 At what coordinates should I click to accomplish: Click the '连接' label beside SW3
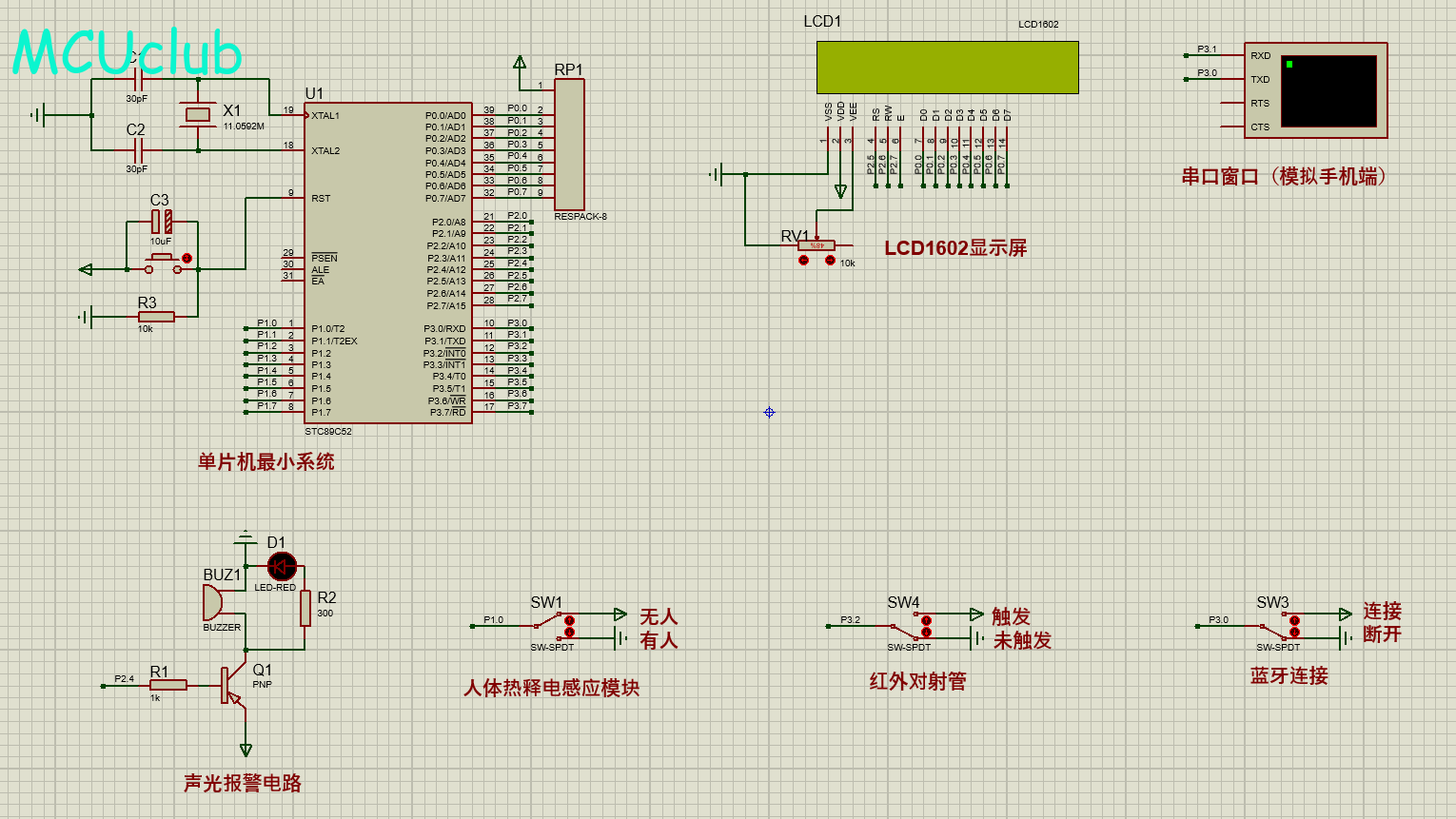[x=1382, y=611]
